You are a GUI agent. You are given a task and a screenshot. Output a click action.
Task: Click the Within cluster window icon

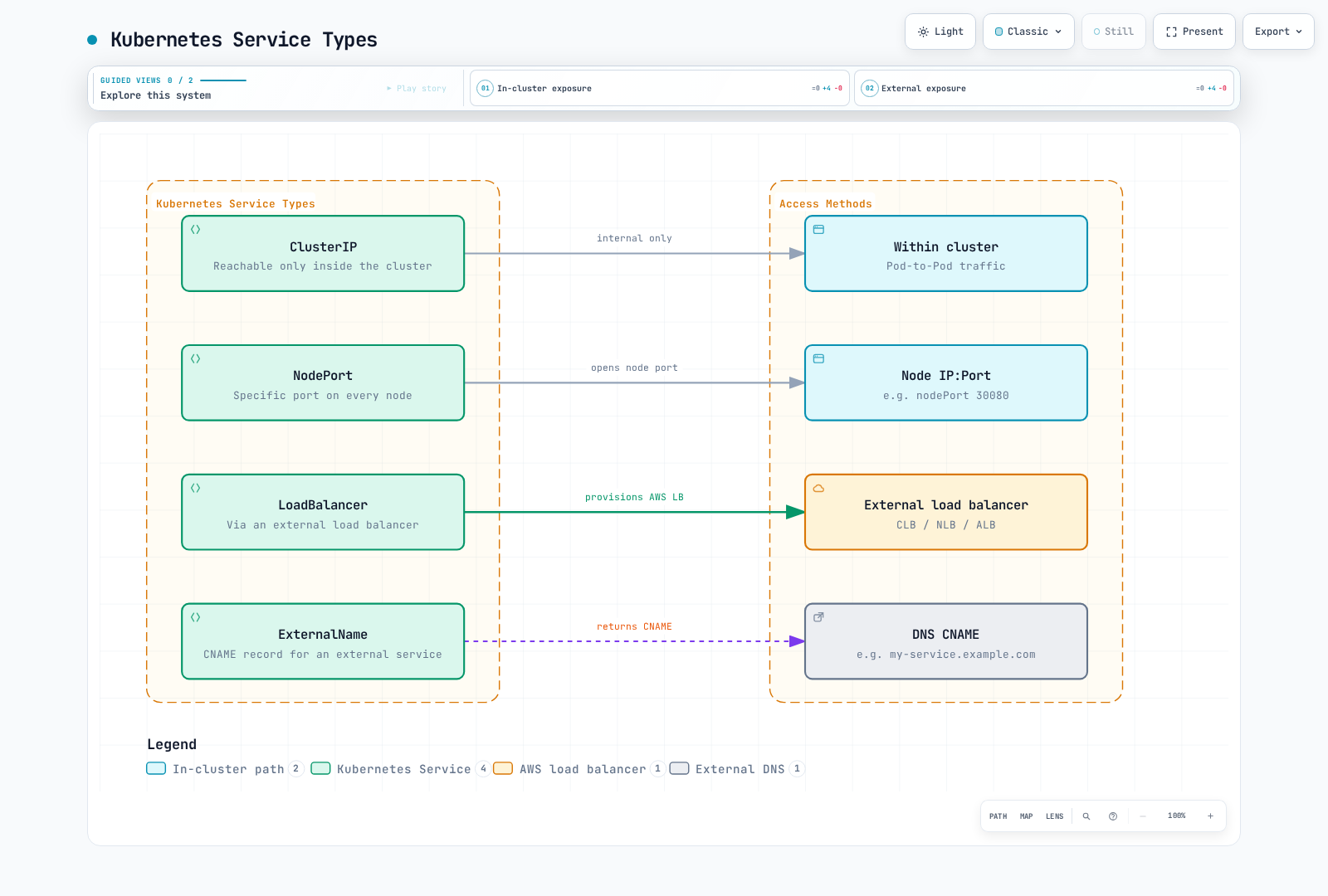tap(818, 230)
